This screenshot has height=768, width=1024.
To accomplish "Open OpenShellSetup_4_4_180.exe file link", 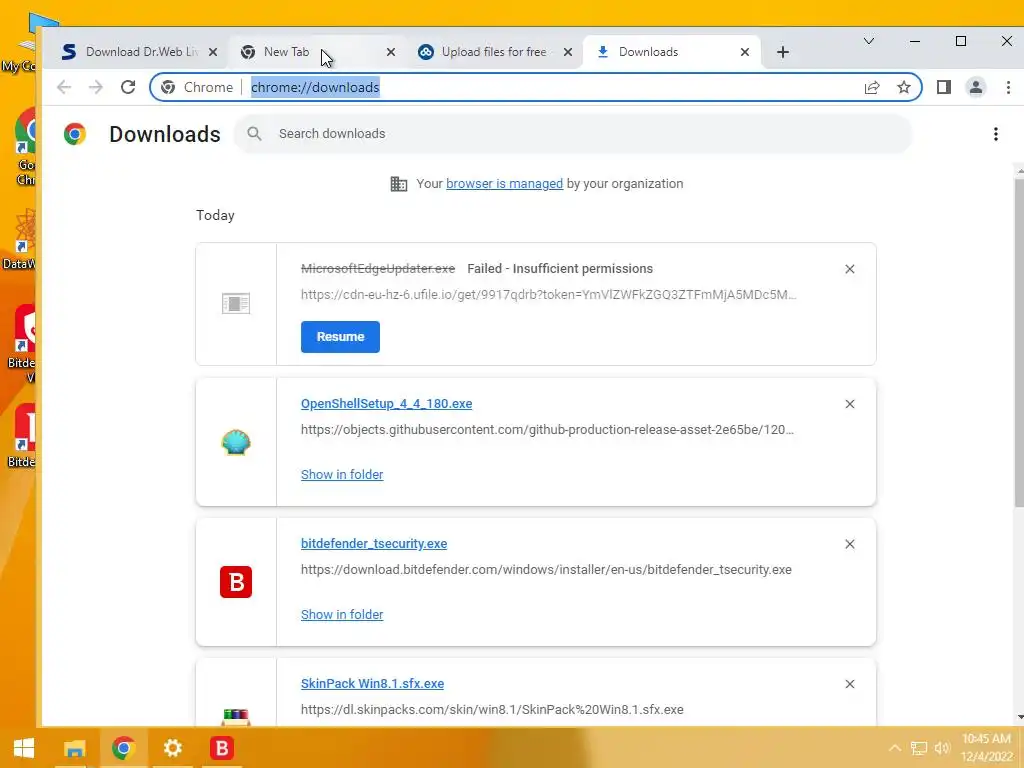I will pos(387,404).
